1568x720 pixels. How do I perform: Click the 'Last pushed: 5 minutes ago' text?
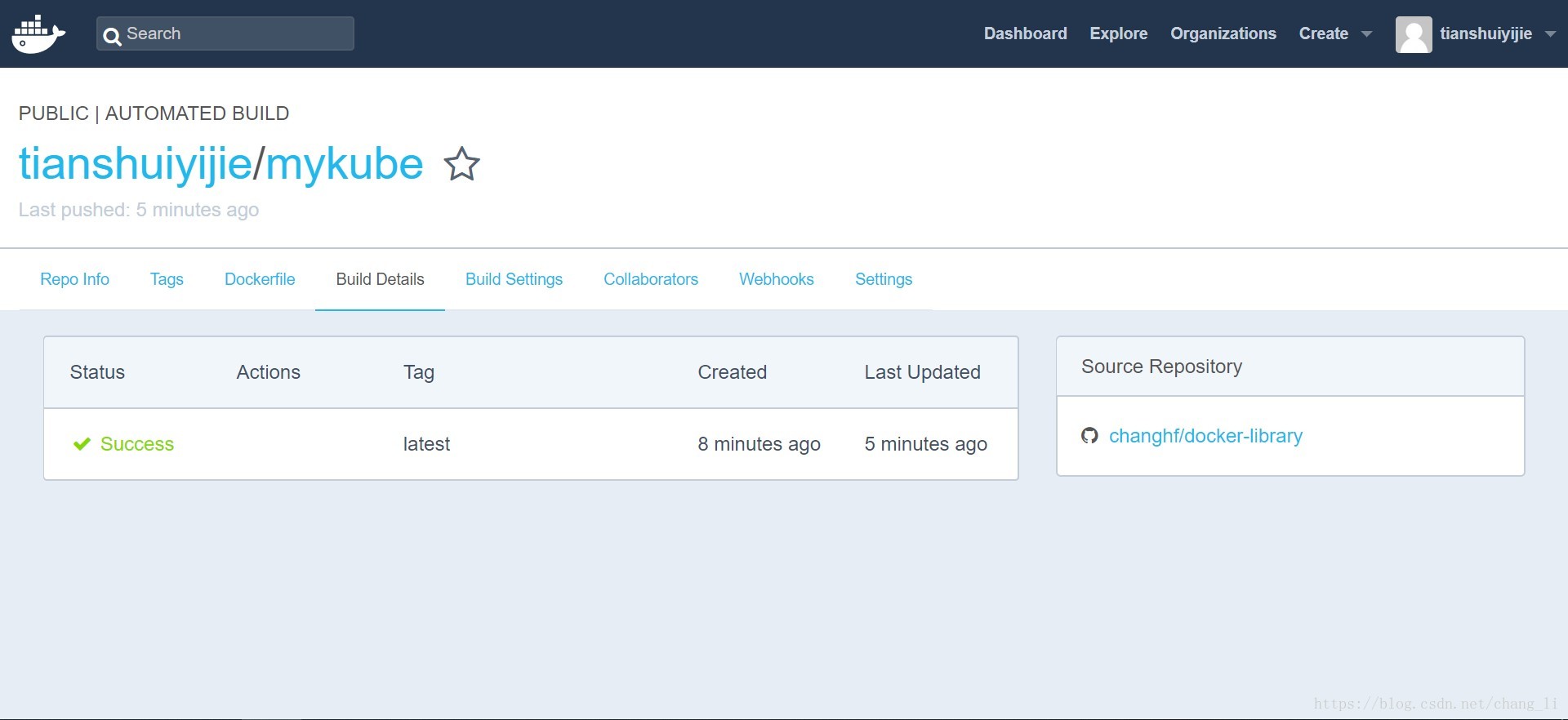pos(139,210)
